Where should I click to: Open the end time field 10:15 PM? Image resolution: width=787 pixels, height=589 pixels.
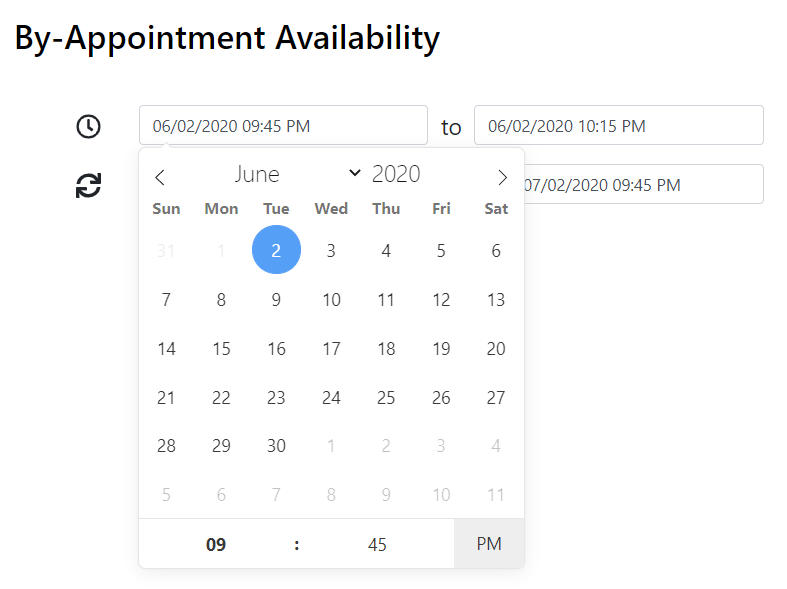(618, 126)
